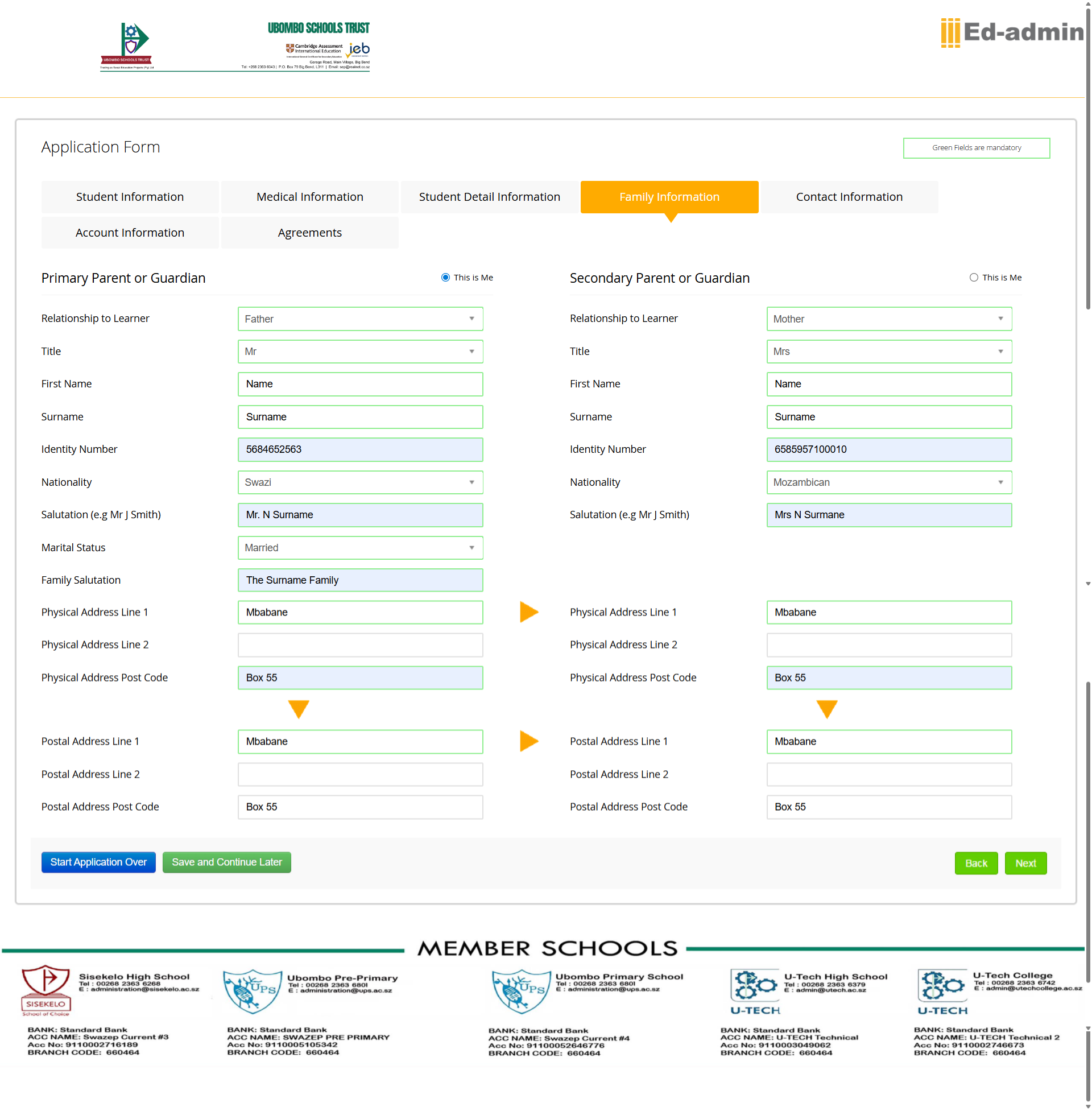Click secondary Identity Number field
The image size is (1092, 1111).
coord(889,449)
